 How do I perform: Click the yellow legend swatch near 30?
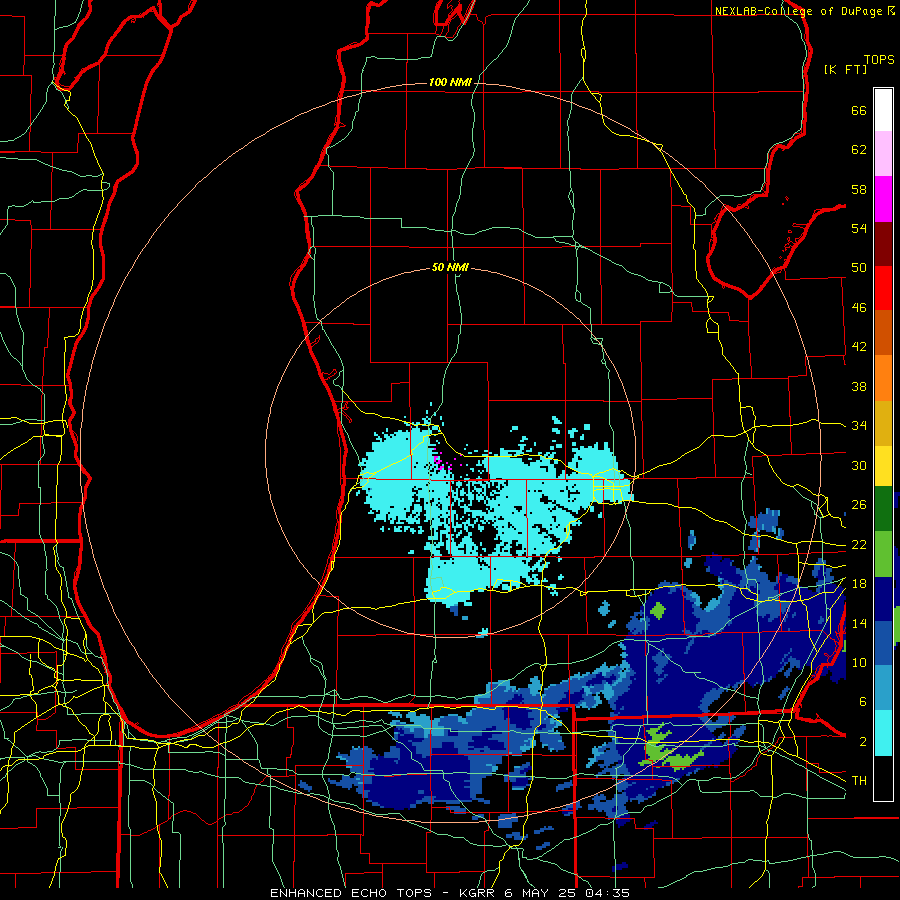pos(883,465)
